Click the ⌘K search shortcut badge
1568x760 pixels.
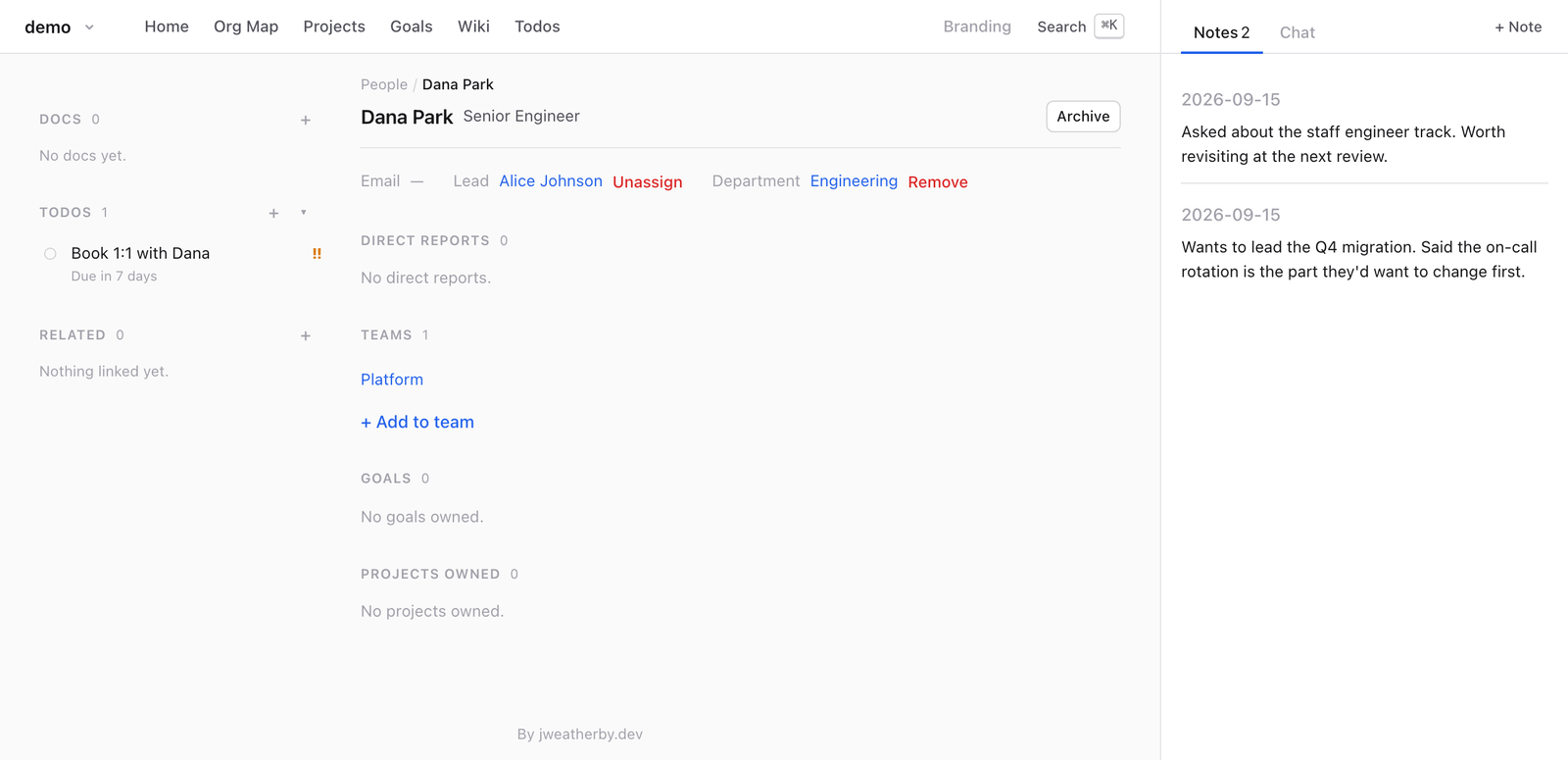(x=1108, y=26)
